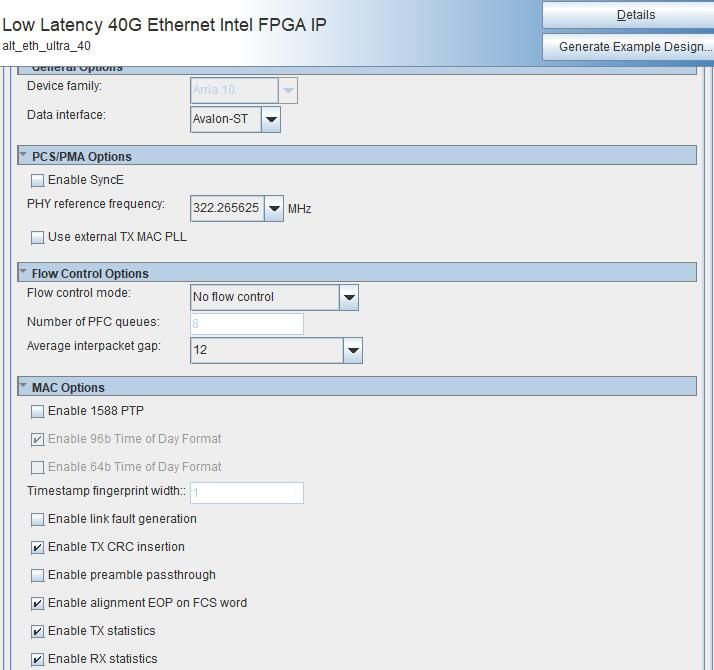Check Use external TX MAC PLL
Viewport: 714px width, 670px height.
[37, 237]
